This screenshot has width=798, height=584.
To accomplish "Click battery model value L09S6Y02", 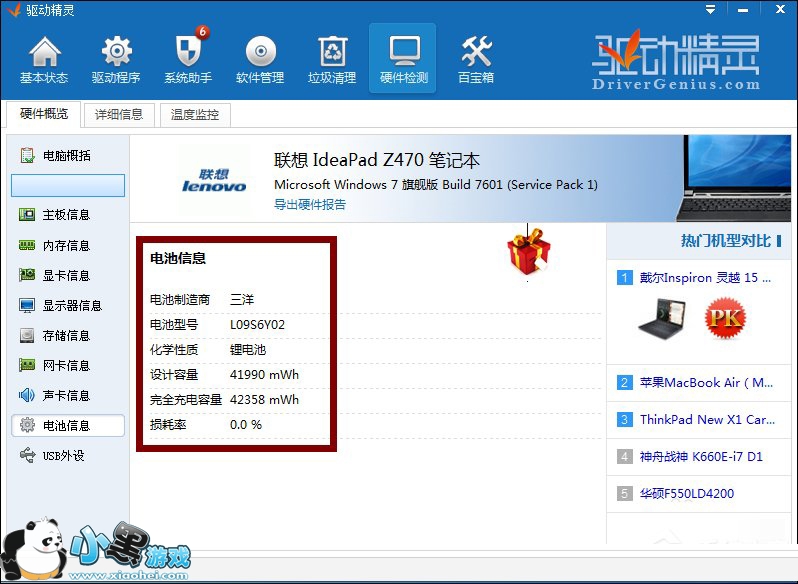I will tap(258, 325).
